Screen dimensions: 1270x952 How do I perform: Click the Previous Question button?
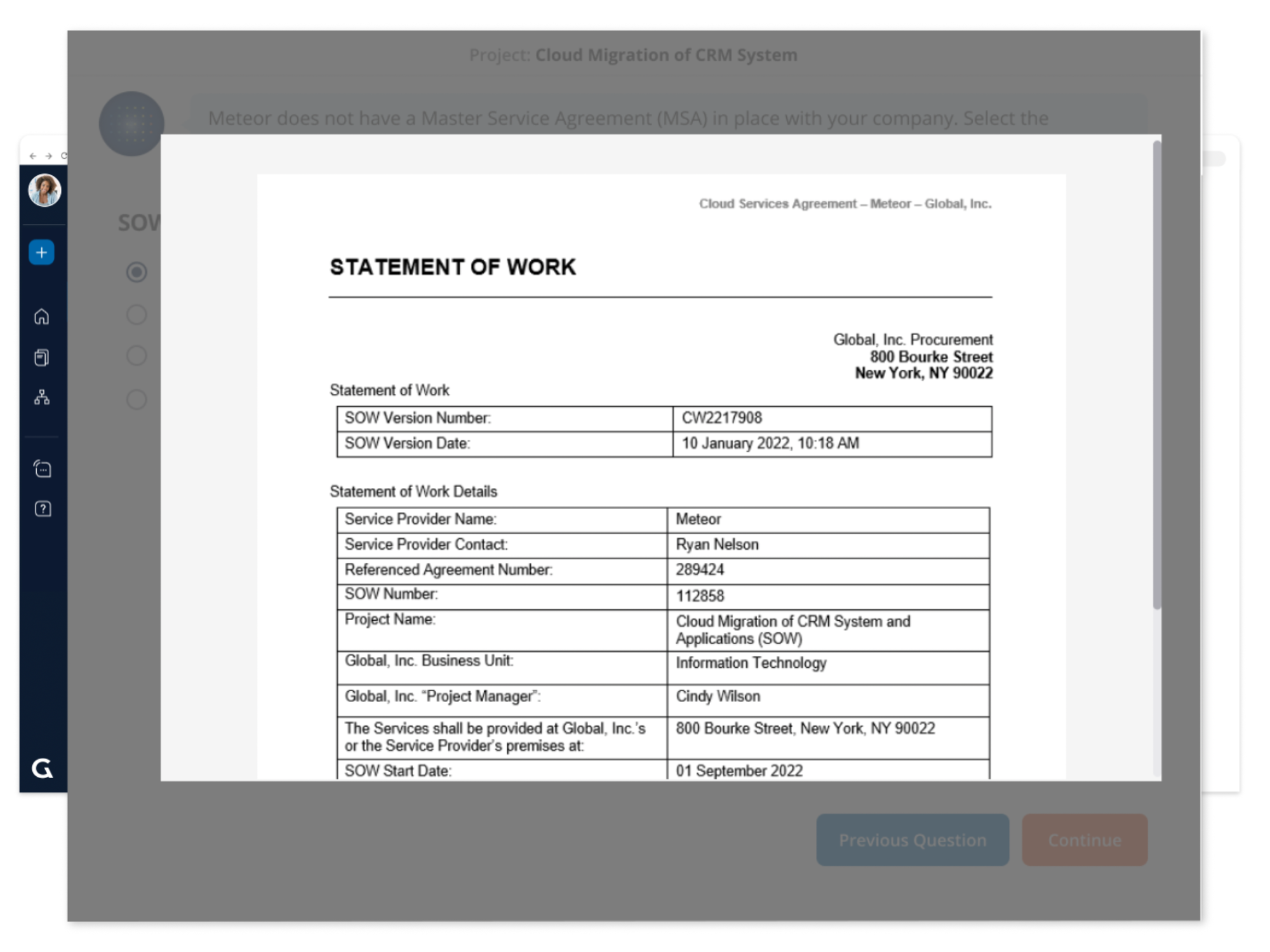[912, 840]
